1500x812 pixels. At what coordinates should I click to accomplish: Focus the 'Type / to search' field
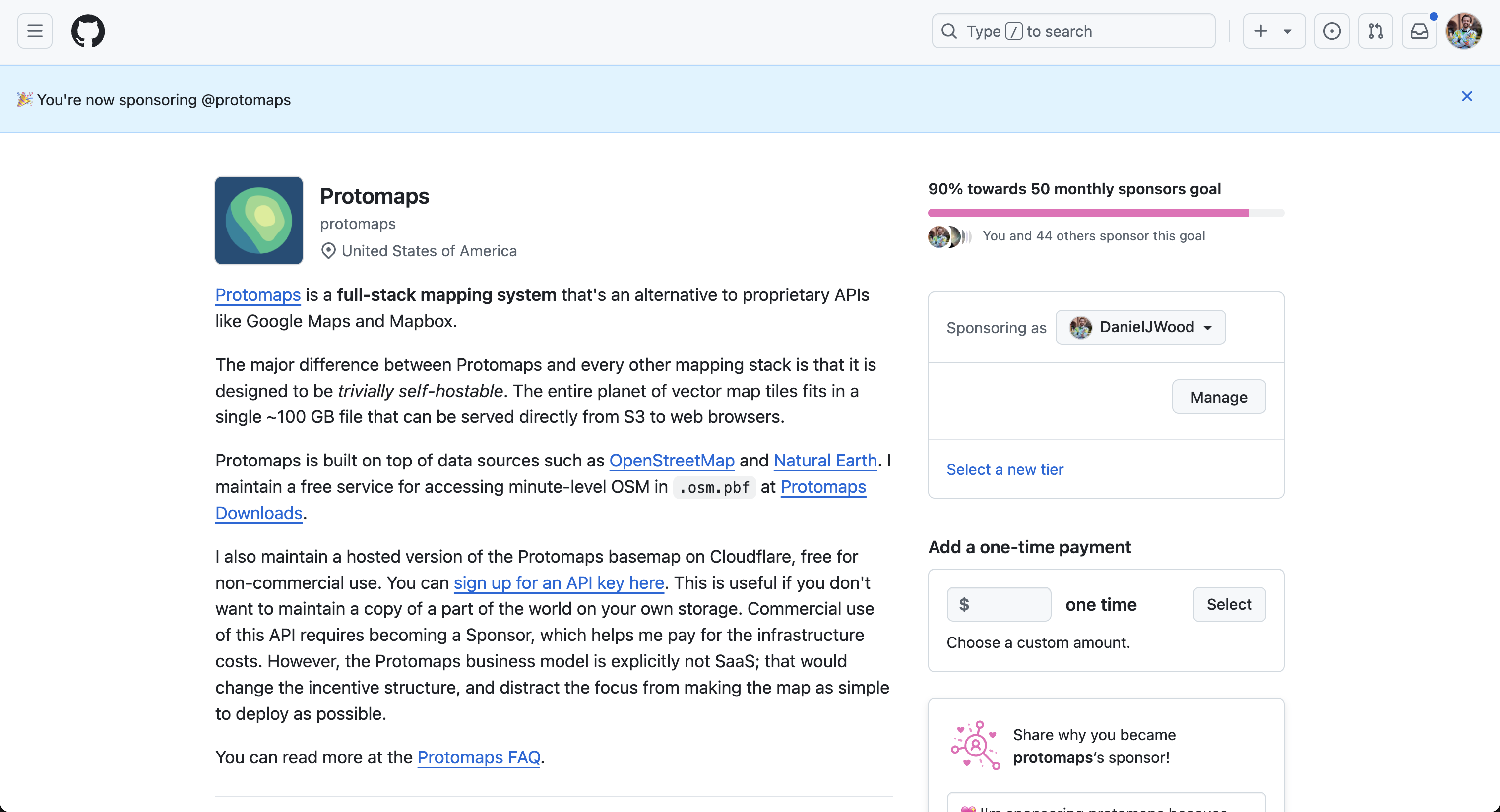[1073, 31]
